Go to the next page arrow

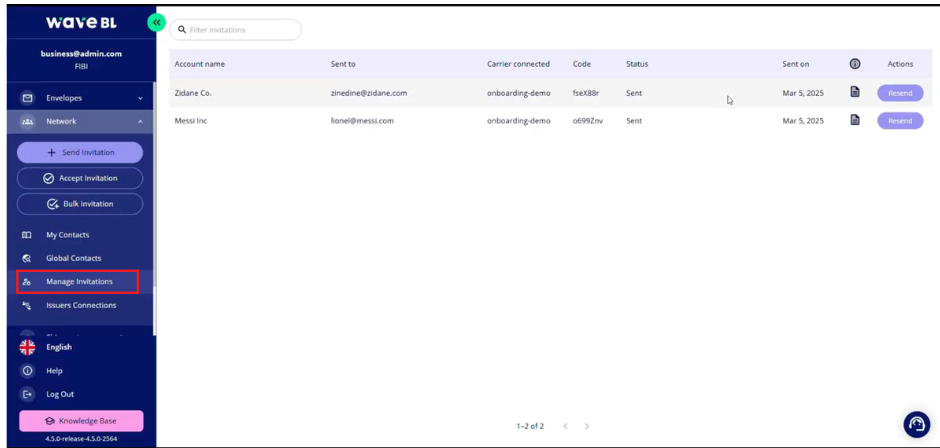pos(587,426)
